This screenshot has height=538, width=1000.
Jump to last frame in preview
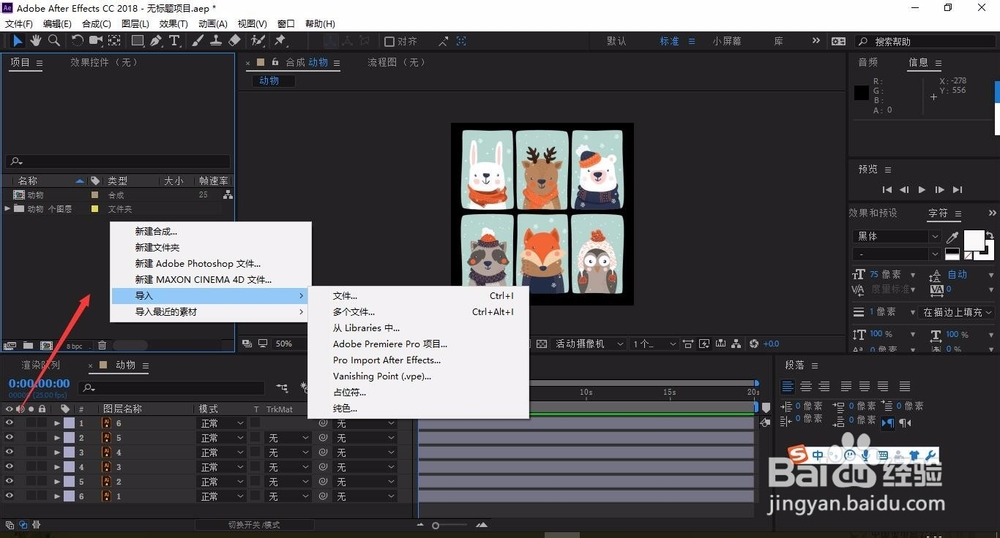point(957,189)
